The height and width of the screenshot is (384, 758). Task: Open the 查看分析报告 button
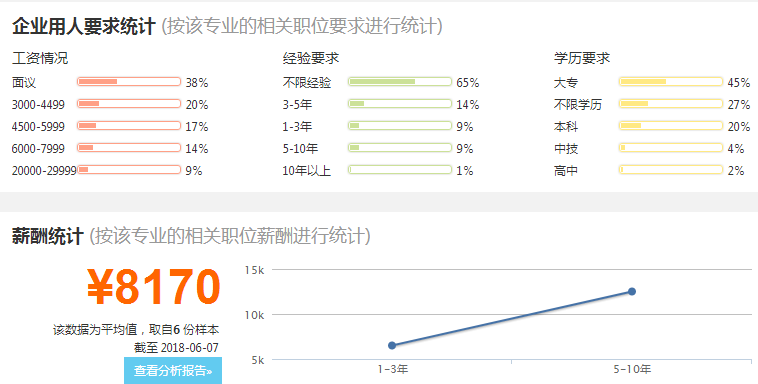click(173, 370)
